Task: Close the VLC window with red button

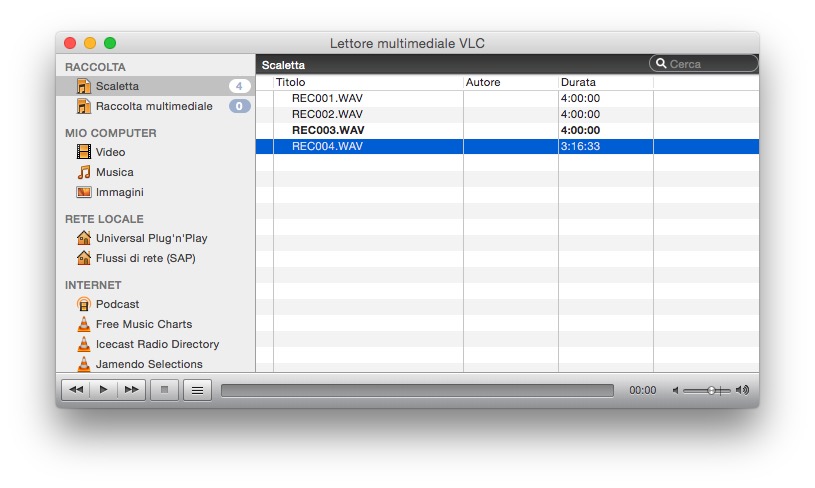Action: [70, 43]
